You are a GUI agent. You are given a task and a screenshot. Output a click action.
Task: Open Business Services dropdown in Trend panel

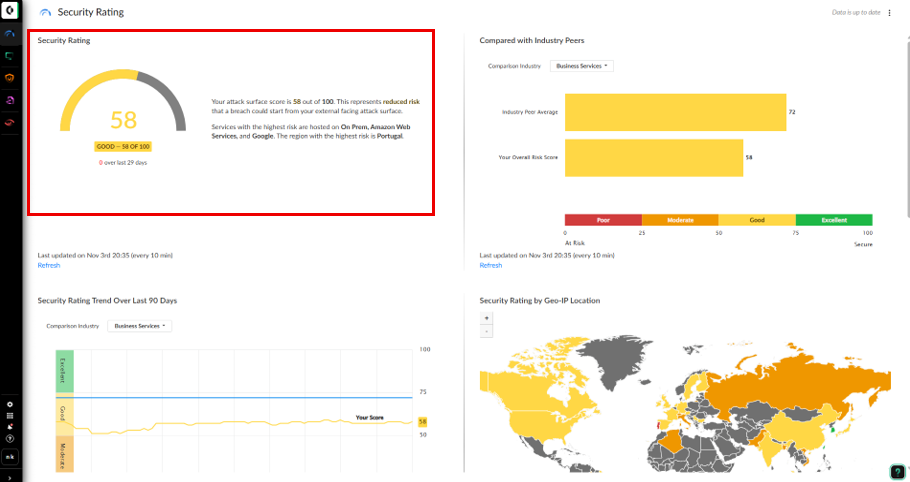pyautogui.click(x=140, y=326)
